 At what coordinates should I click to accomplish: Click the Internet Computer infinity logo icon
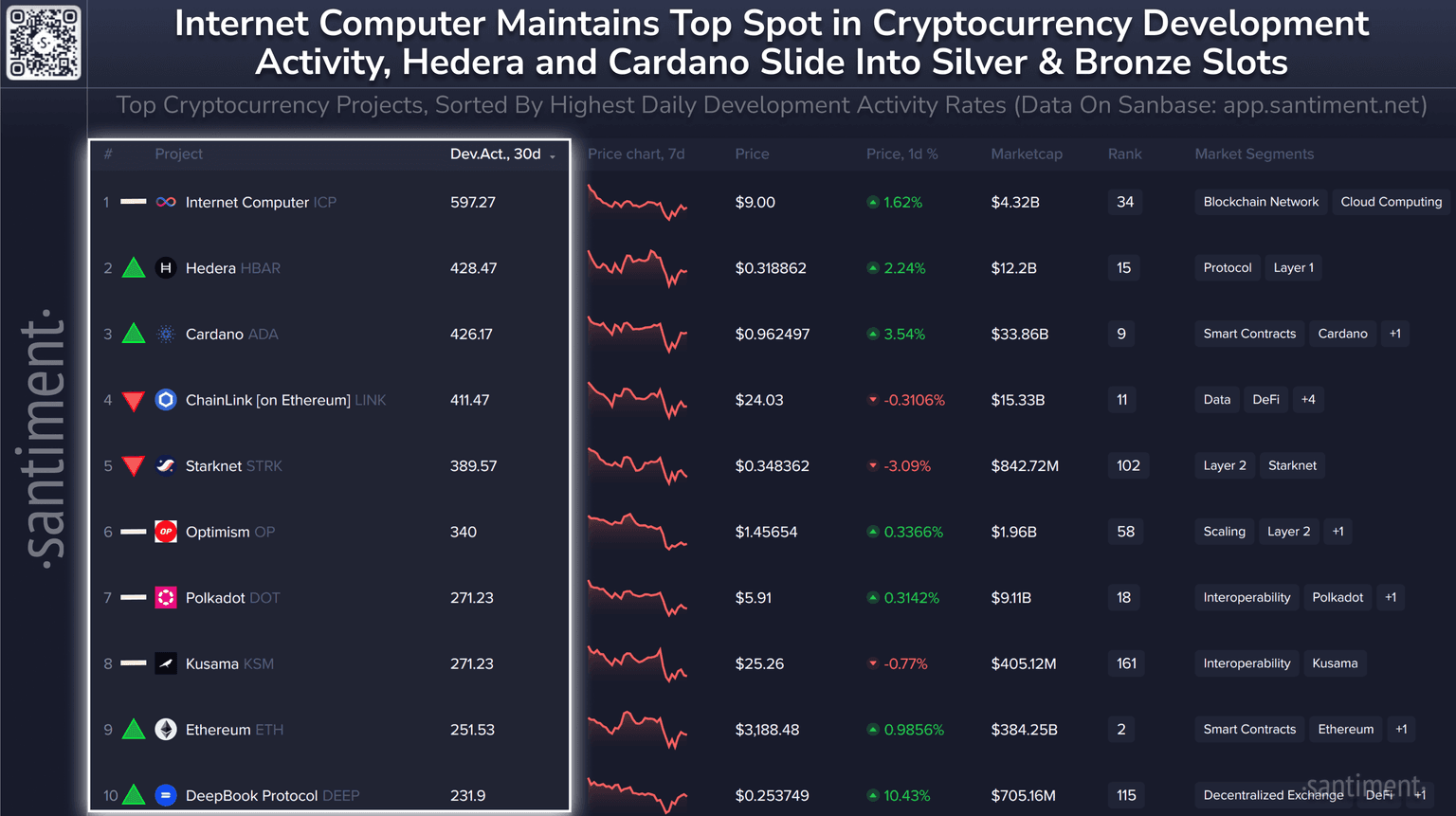pos(166,202)
